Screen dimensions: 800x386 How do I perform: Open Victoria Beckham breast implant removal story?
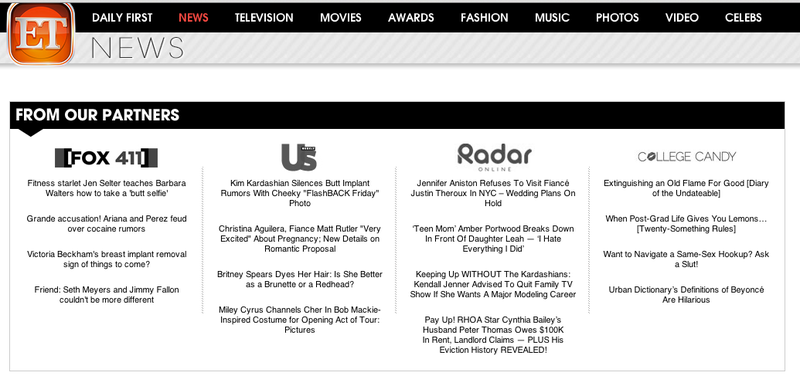point(107,260)
